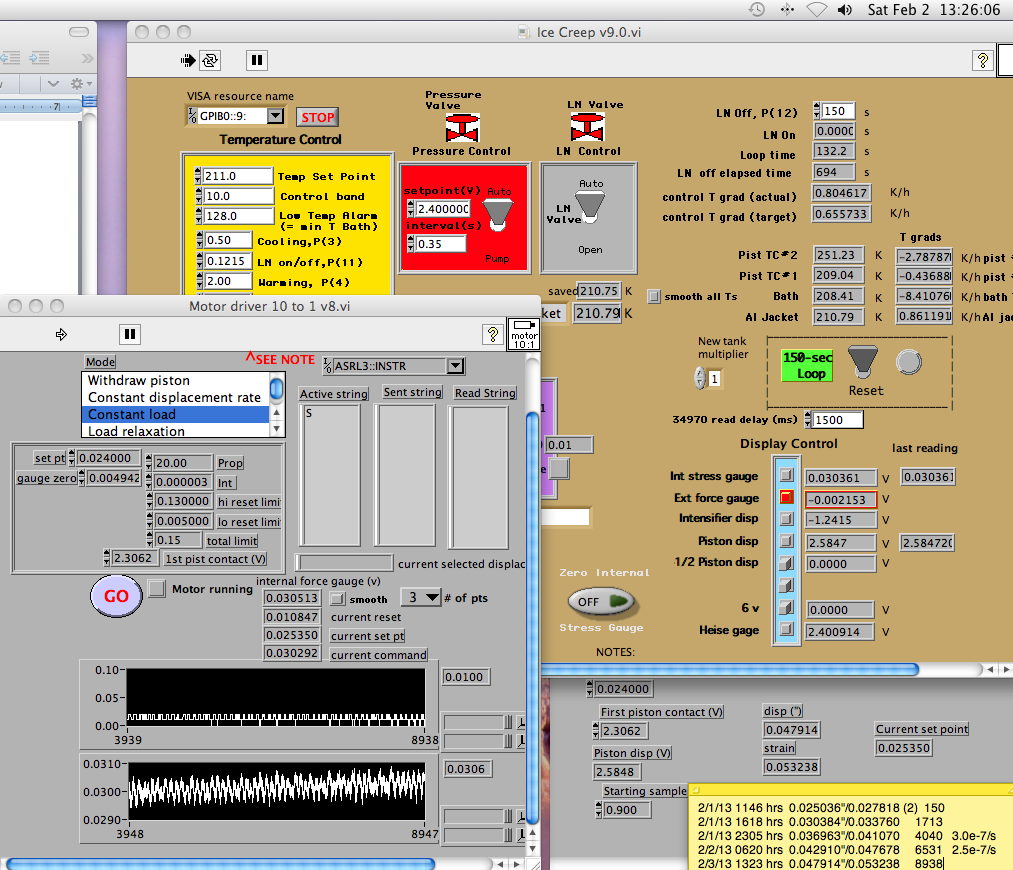Choose Load relaxation from the Mode list
This screenshot has width=1013, height=870.
pos(136,432)
